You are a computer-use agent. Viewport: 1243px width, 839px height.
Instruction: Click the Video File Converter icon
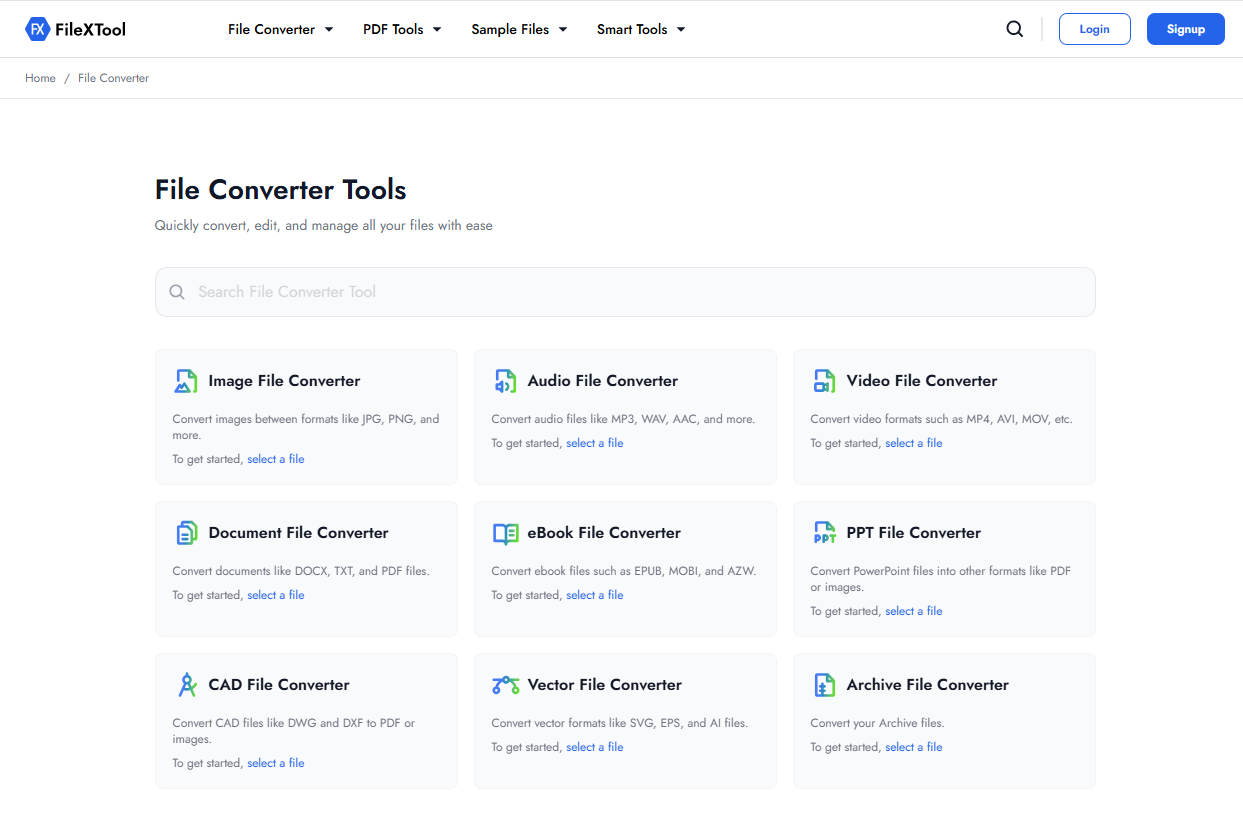click(824, 381)
